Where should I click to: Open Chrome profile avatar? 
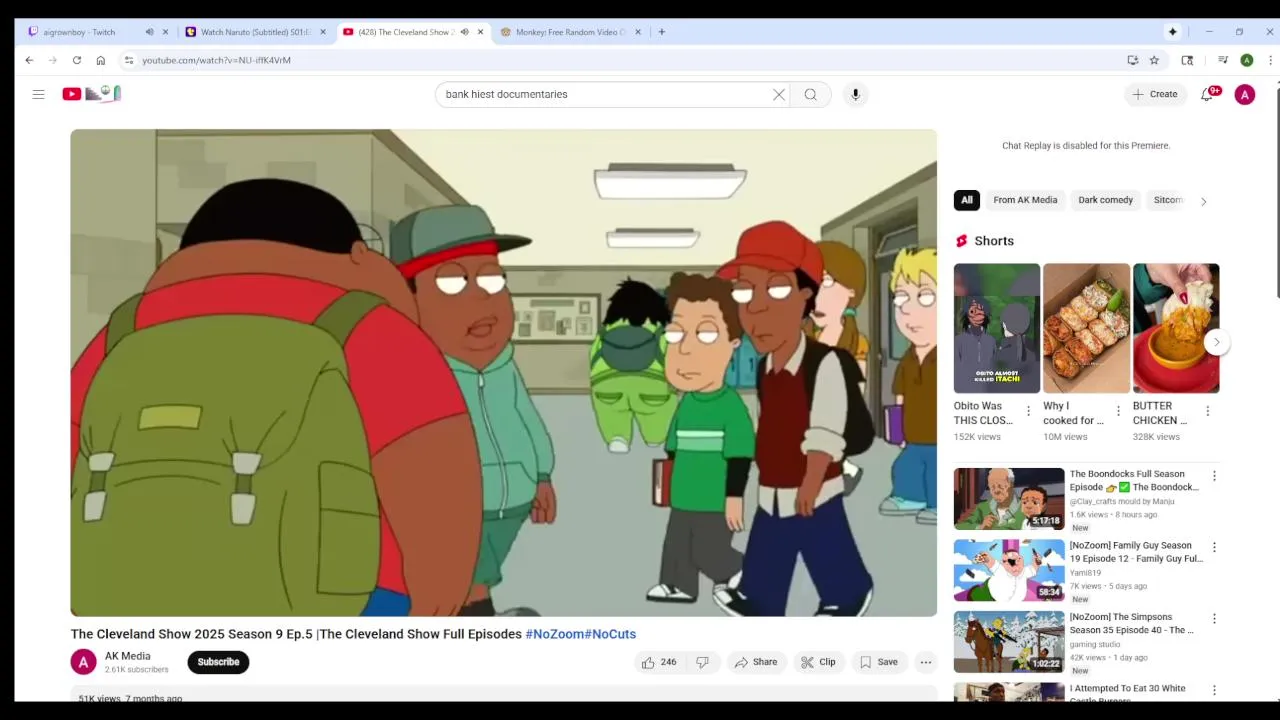pyautogui.click(x=1246, y=60)
